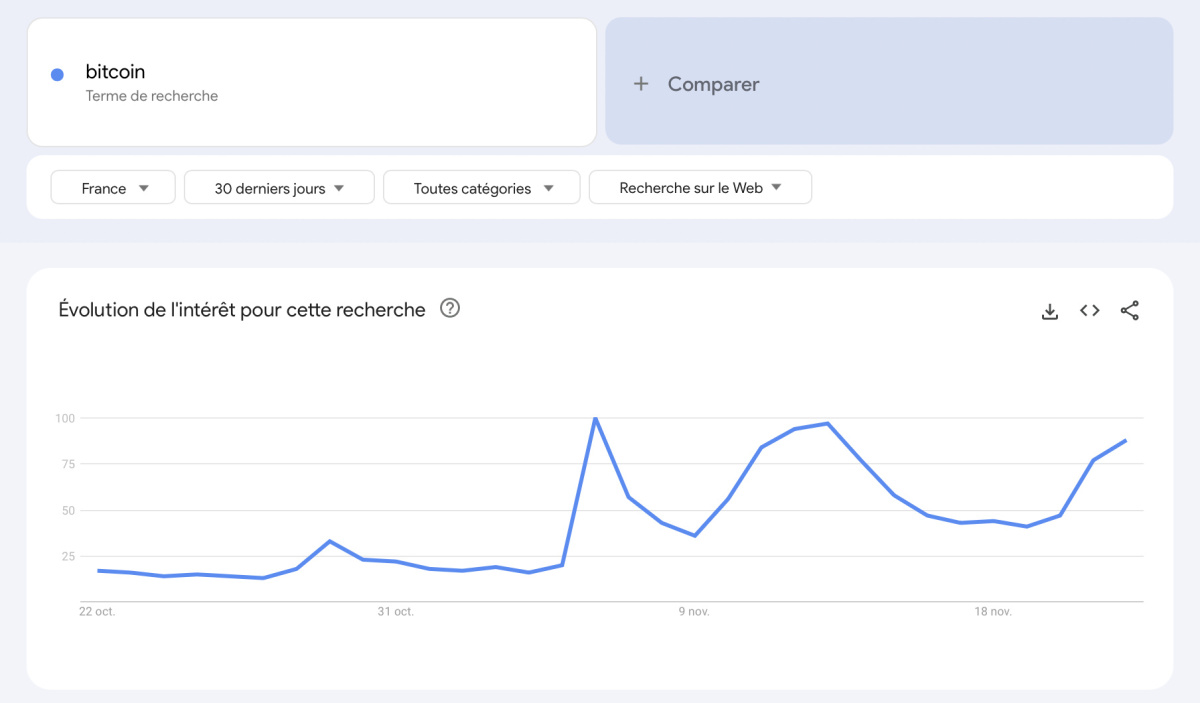
Task: Click the 'Terme de recherche' subtitle
Action: click(x=152, y=96)
